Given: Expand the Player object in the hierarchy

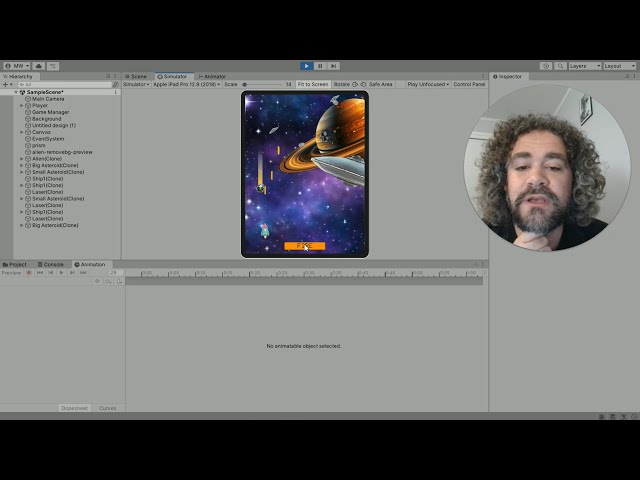Looking at the screenshot, I should click(22, 105).
